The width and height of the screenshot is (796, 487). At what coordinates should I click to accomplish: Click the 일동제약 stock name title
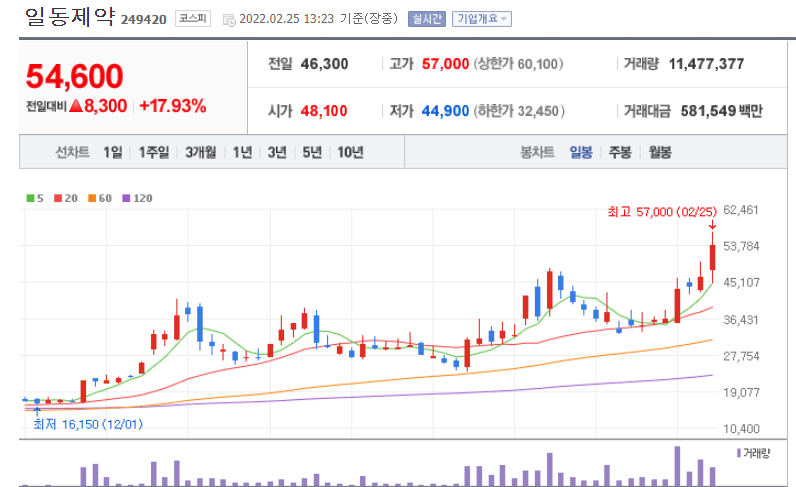coord(70,17)
